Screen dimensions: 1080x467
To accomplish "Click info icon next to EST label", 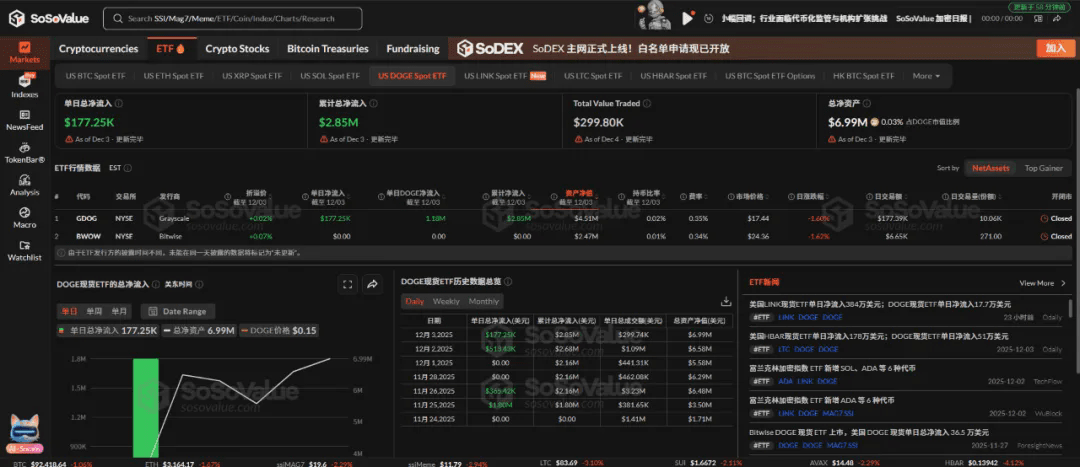I will (128, 167).
